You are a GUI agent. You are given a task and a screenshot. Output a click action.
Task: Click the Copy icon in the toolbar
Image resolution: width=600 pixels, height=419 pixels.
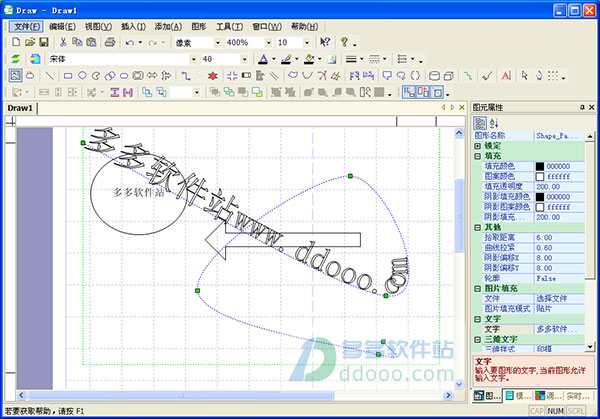[x=77, y=42]
